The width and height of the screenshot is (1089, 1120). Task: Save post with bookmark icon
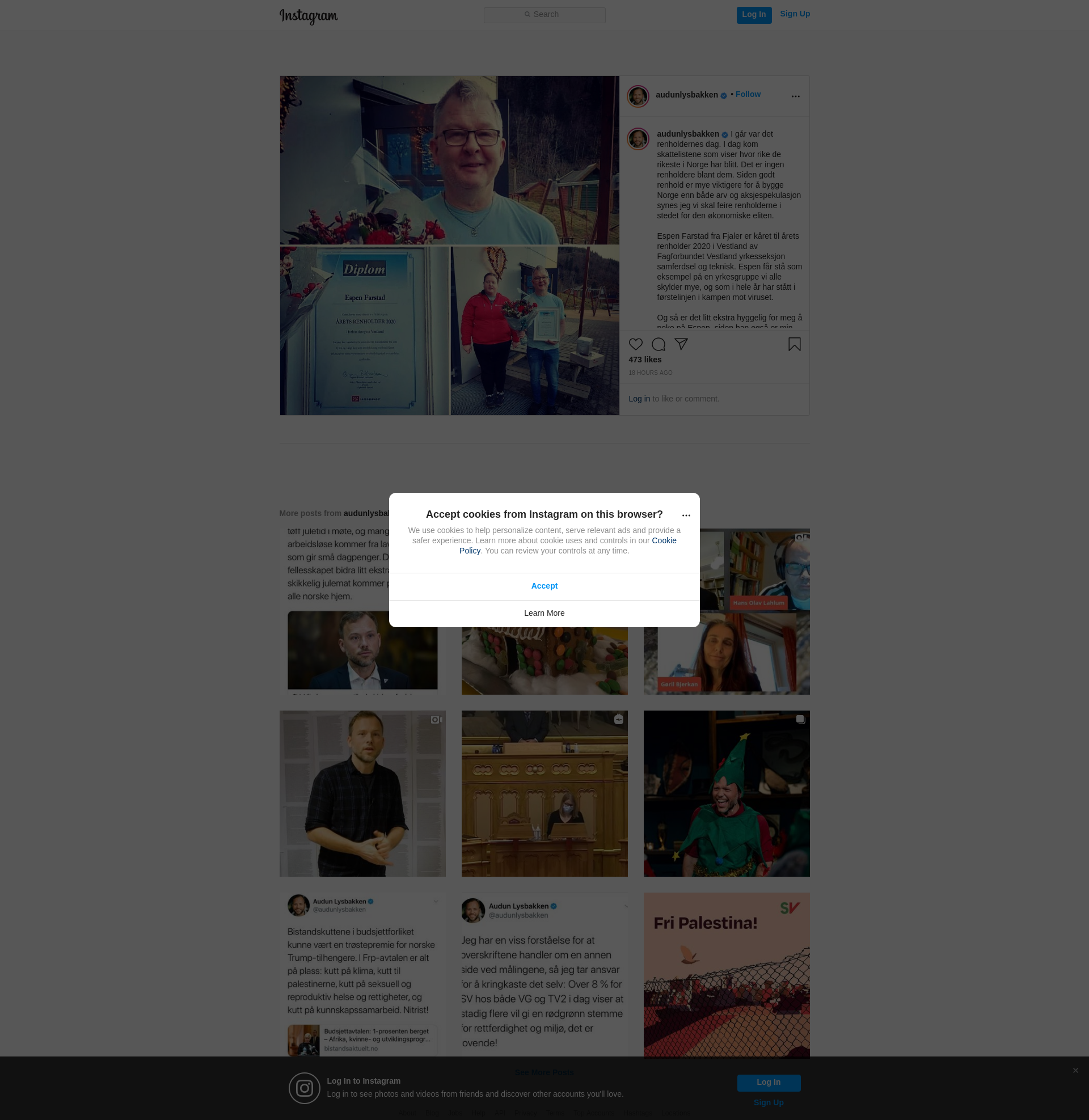tap(794, 344)
